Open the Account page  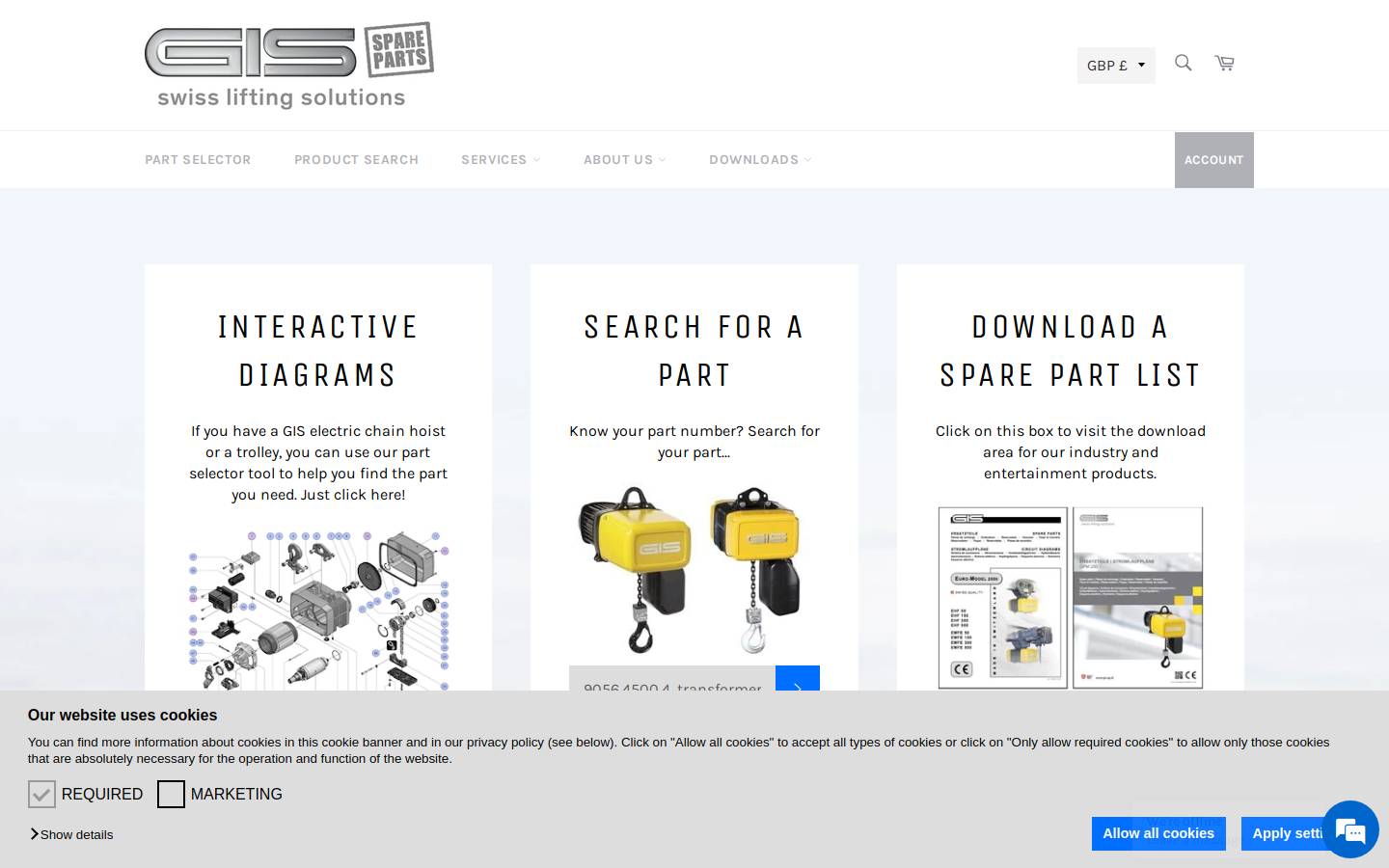click(1213, 160)
